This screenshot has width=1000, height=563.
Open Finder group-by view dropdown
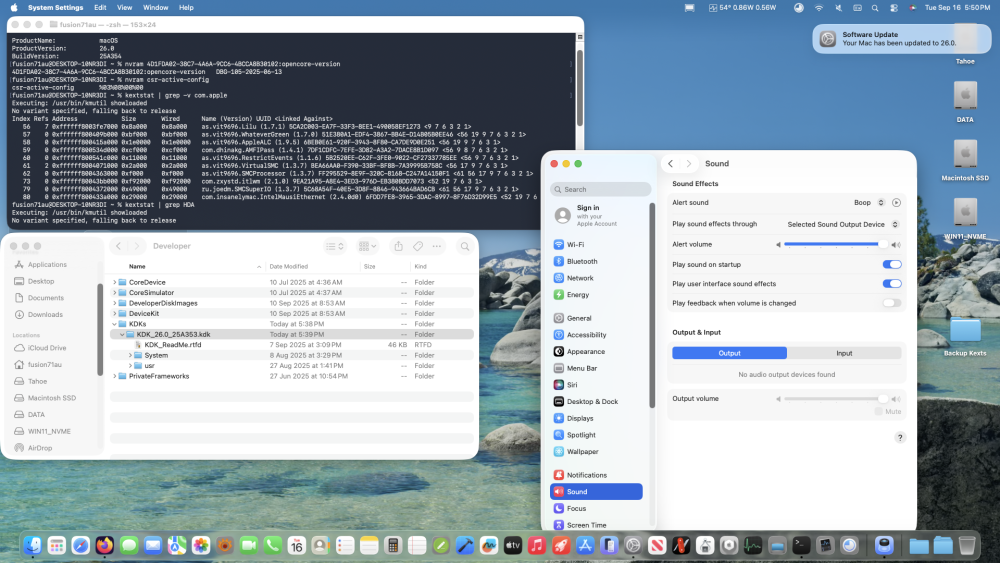[x=367, y=246]
